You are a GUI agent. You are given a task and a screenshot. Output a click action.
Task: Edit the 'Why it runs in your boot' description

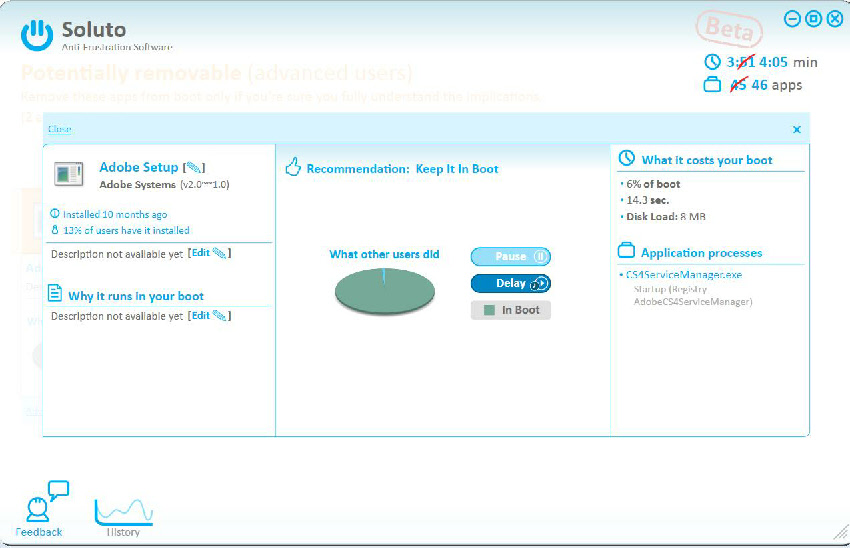pos(209,315)
